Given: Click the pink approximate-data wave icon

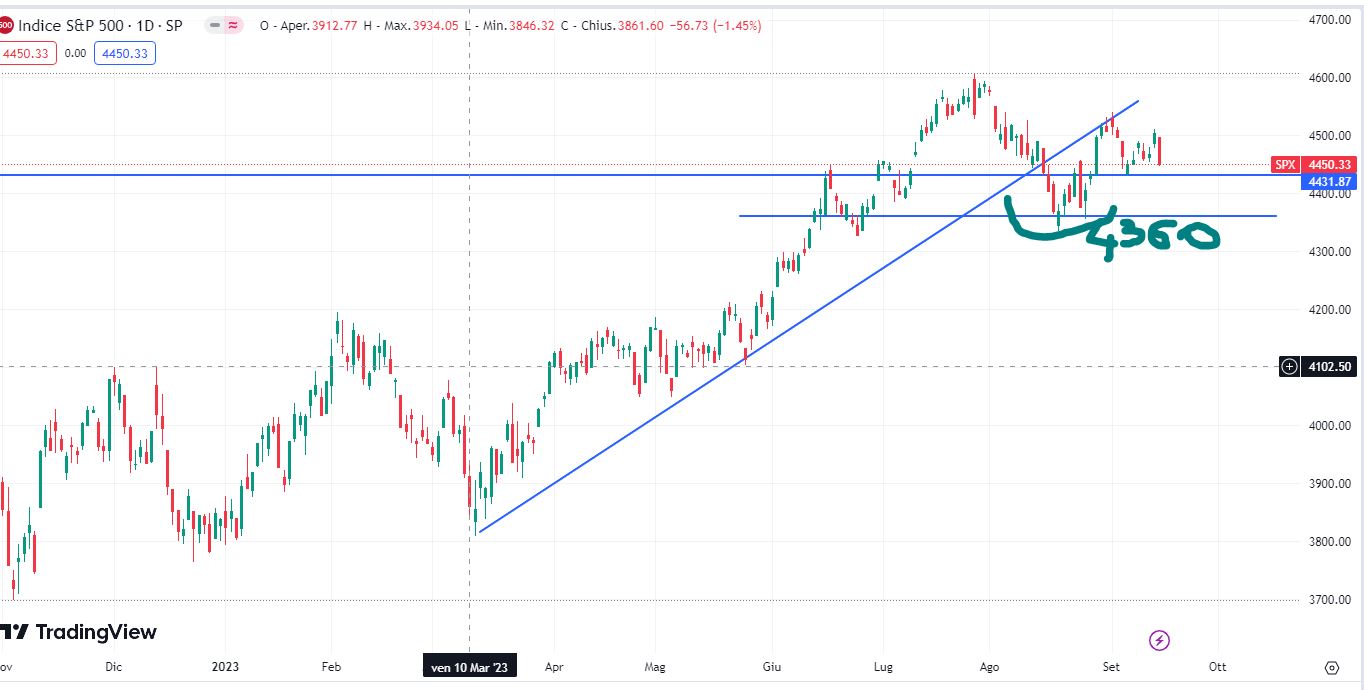Looking at the screenshot, I should tap(233, 26).
